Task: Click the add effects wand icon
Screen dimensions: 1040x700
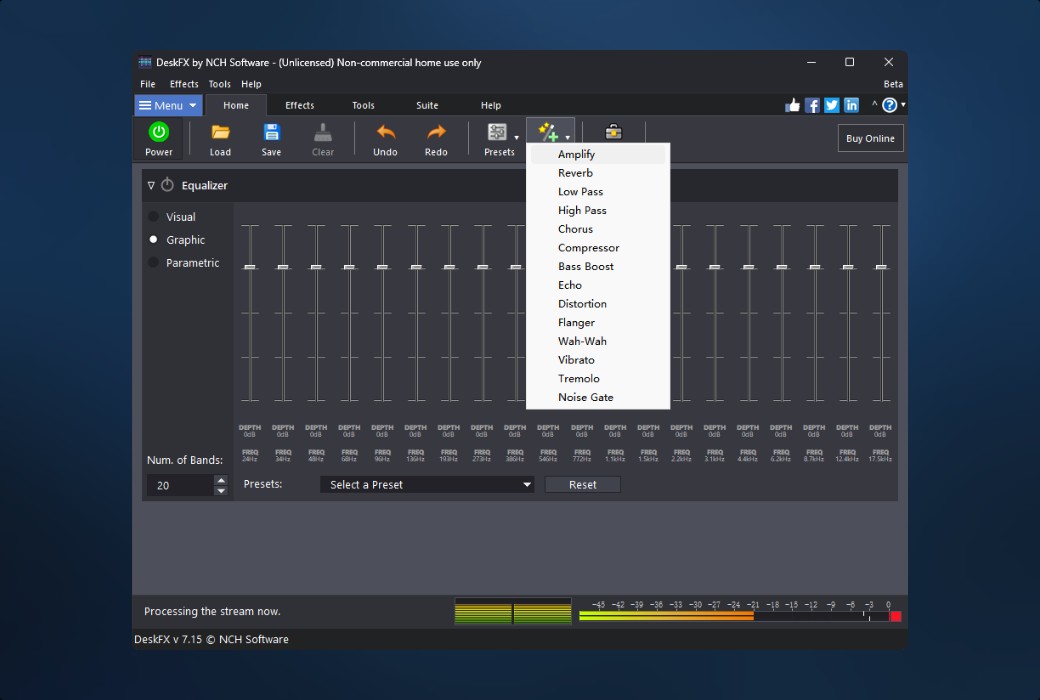Action: pyautogui.click(x=546, y=130)
